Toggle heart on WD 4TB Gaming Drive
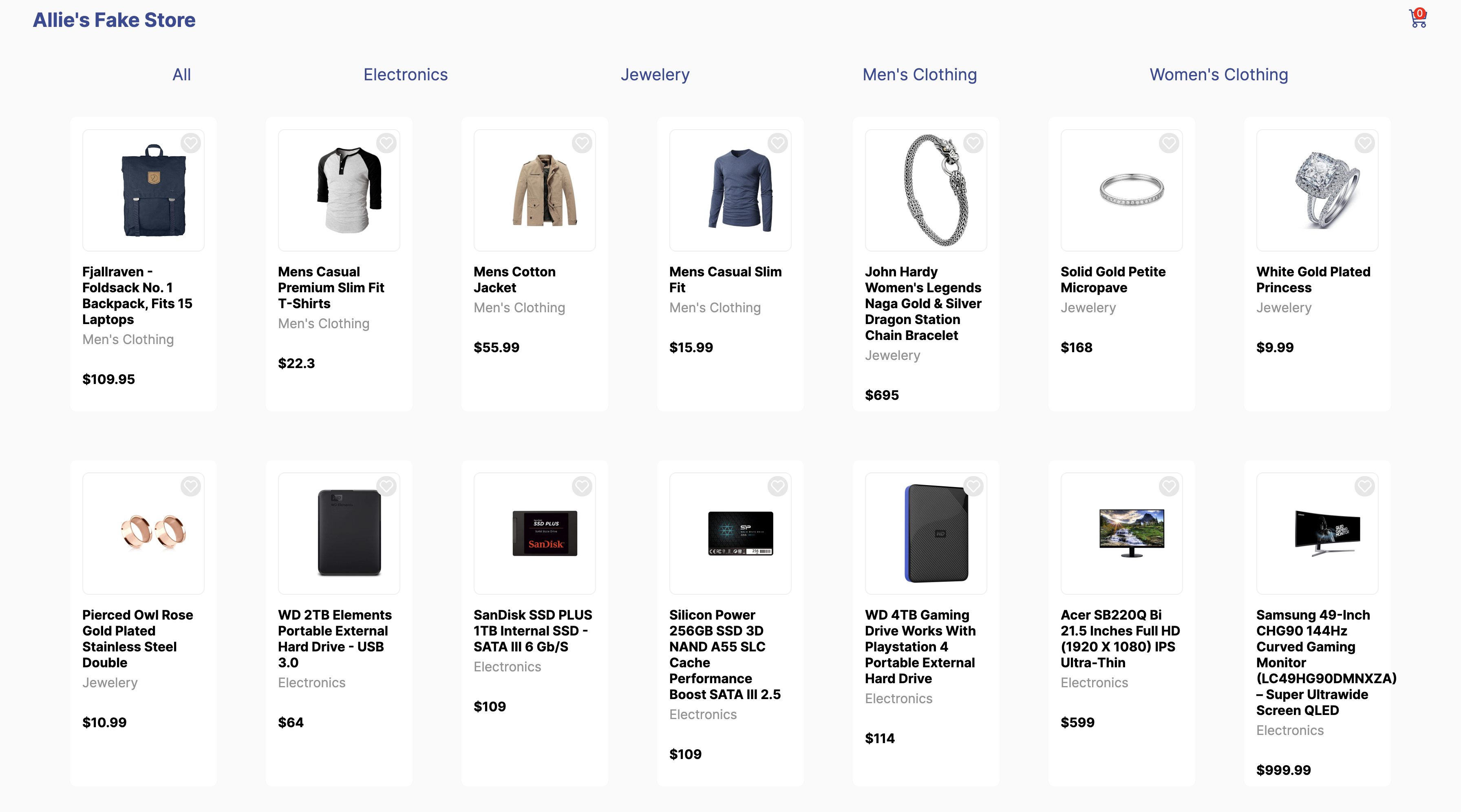1461x812 pixels. click(x=973, y=486)
